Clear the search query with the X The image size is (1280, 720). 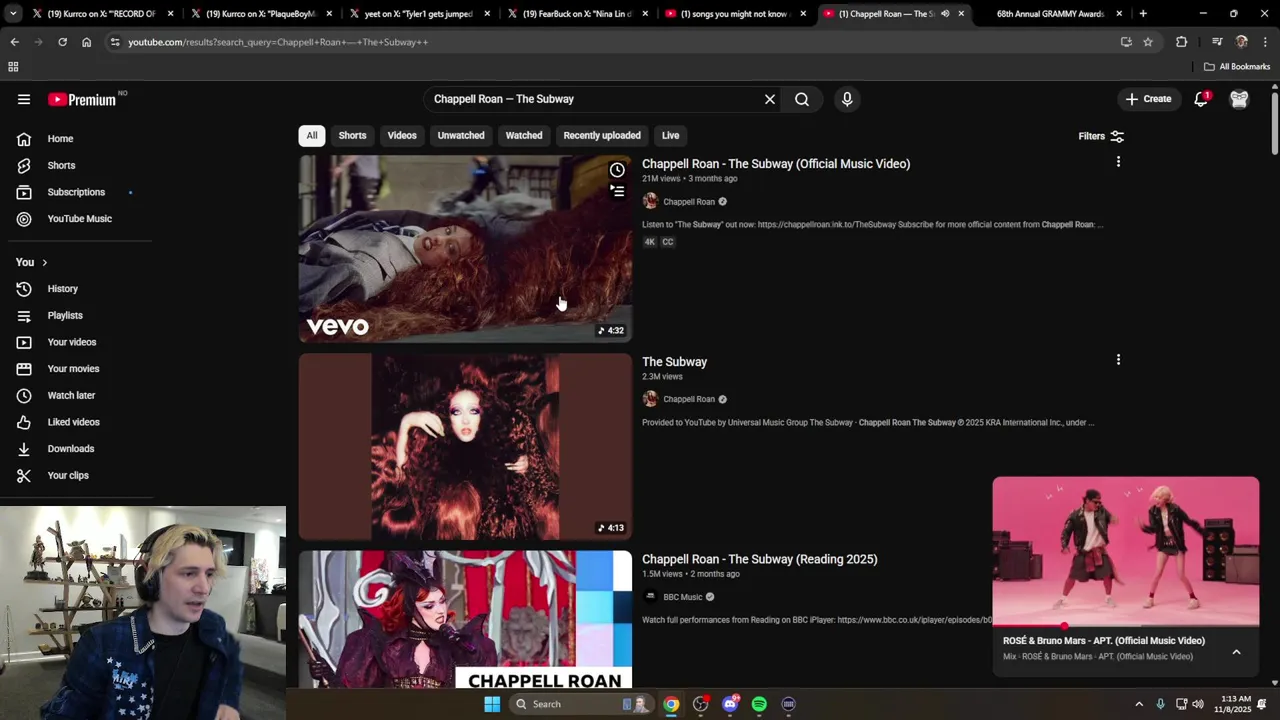pos(770,99)
